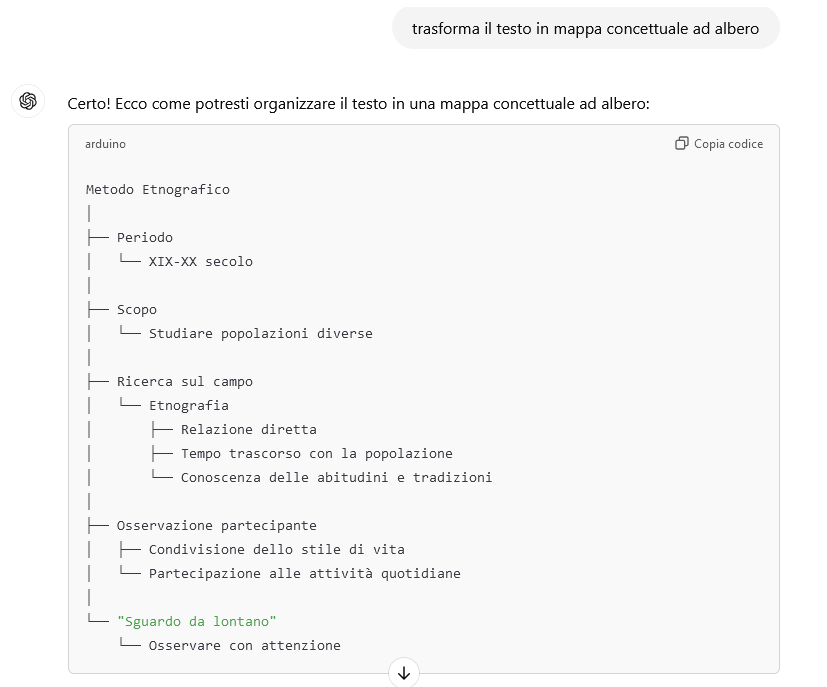Click the scroll-to-bottom arrow icon
The height and width of the screenshot is (687, 827).
pos(404,673)
